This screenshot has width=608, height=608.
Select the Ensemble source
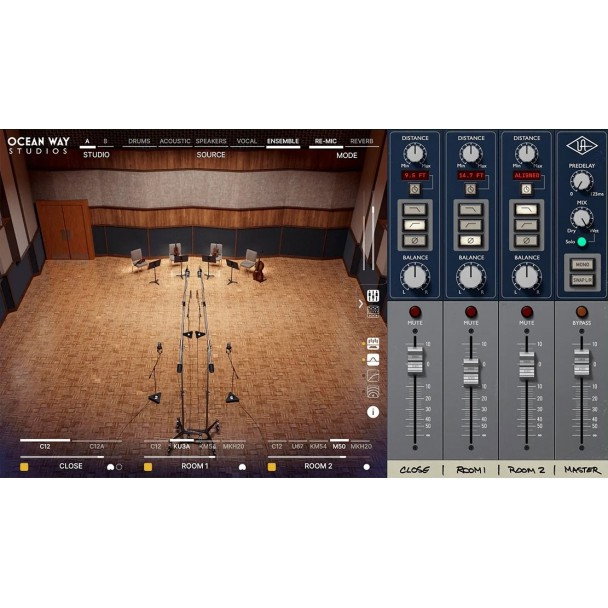pos(283,142)
